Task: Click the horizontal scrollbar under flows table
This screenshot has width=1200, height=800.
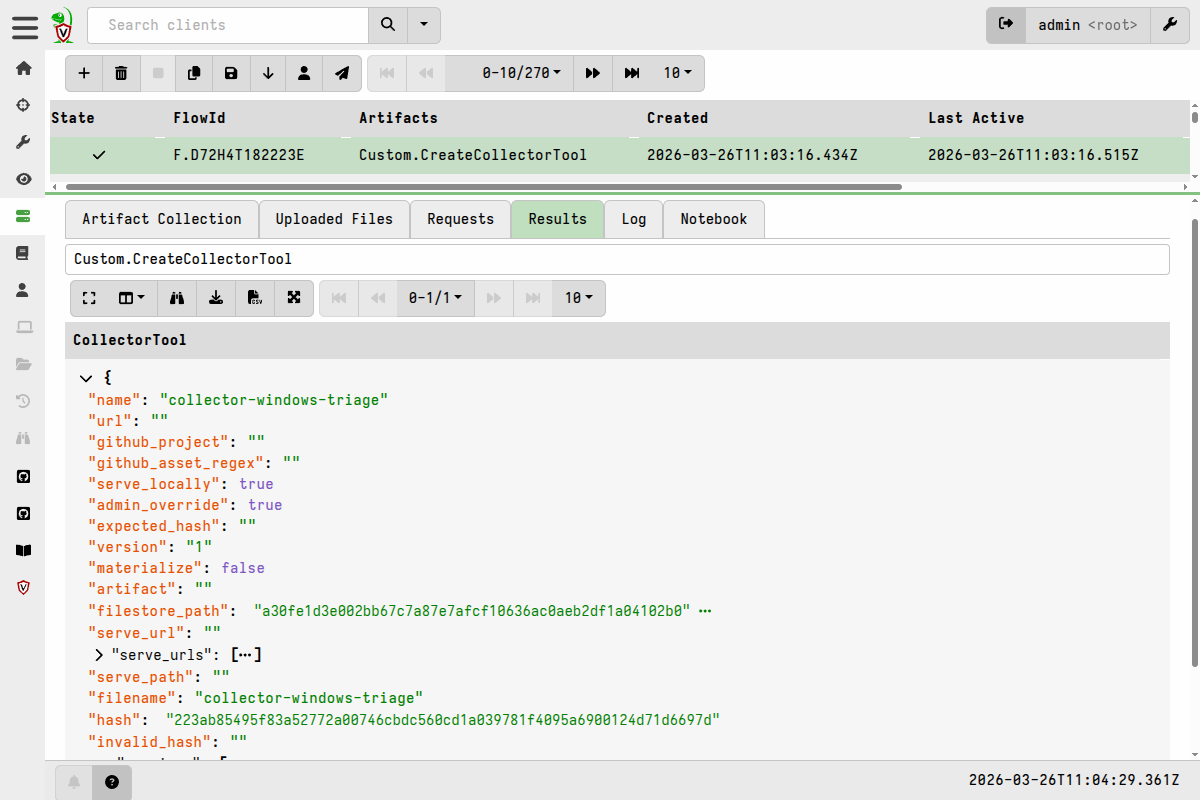Action: 482,187
